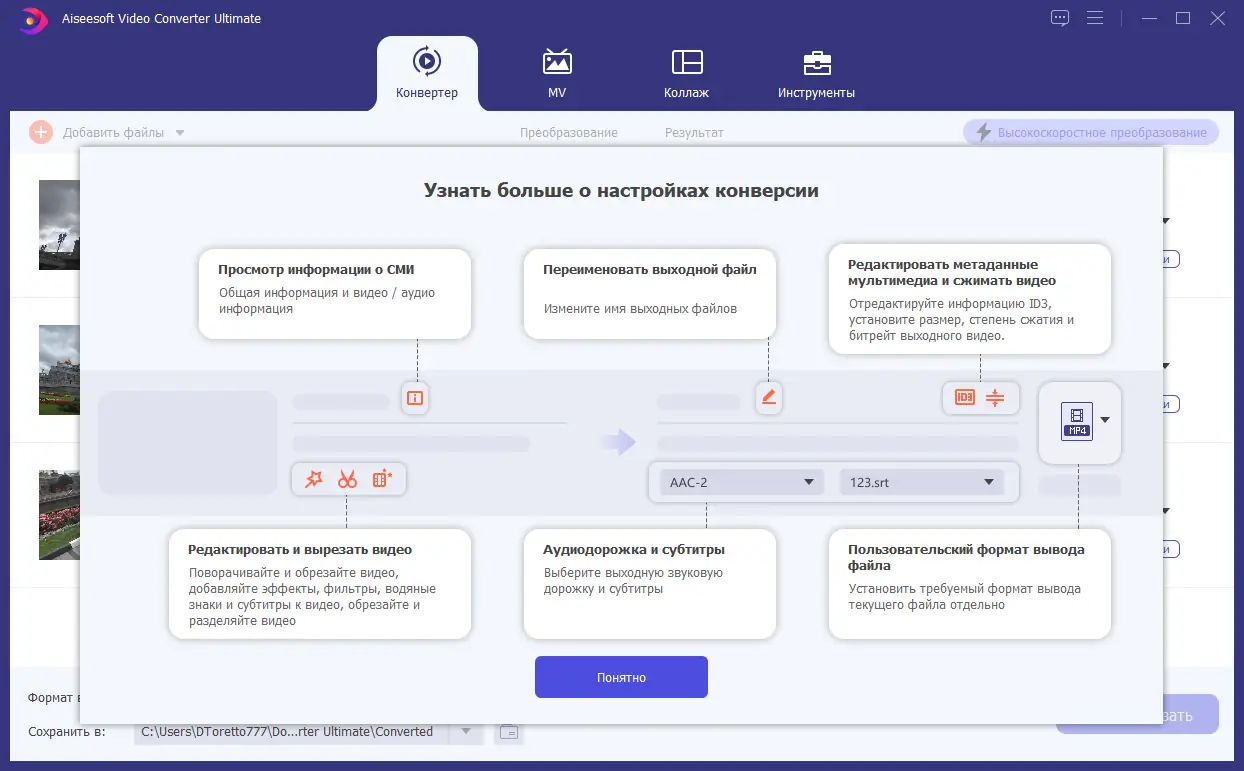Switch to the MV tab
The image size is (1244, 771).
pos(557,73)
